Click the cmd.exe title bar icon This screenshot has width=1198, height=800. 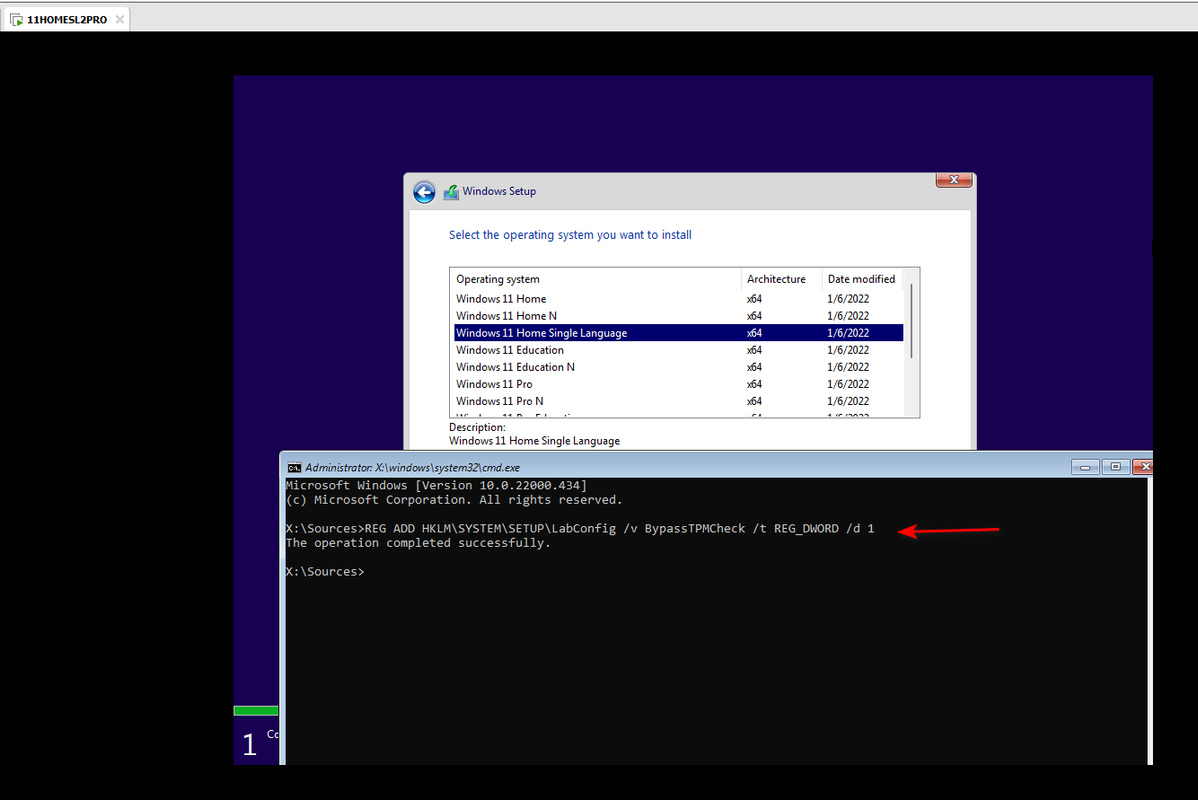(x=294, y=468)
